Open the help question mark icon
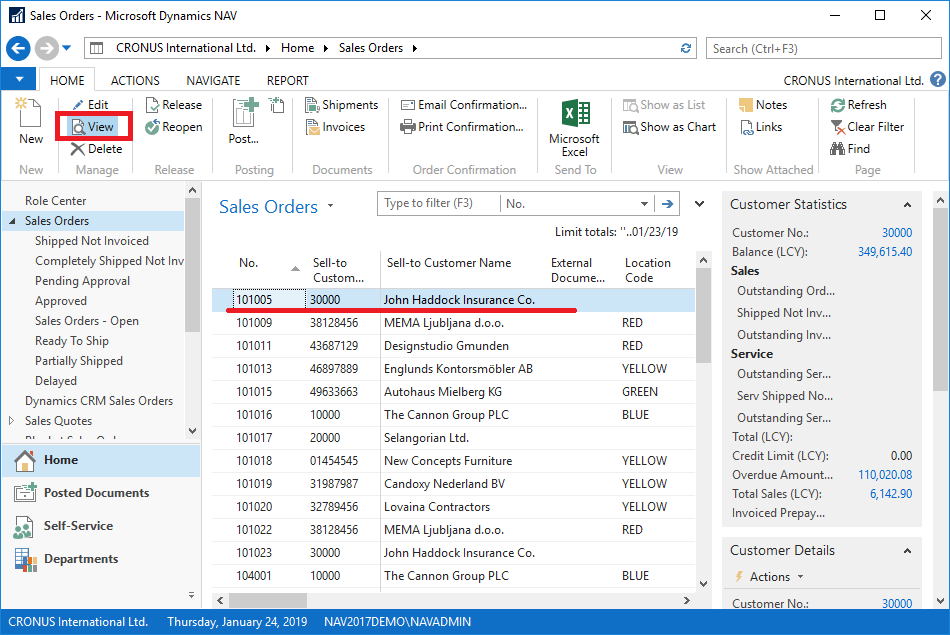The height and width of the screenshot is (635, 950). 937,79
